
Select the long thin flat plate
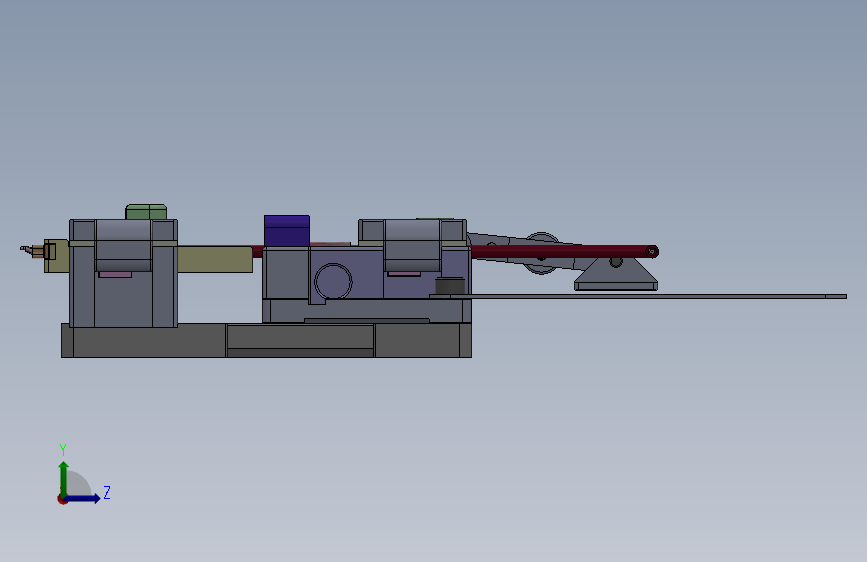tap(638, 296)
